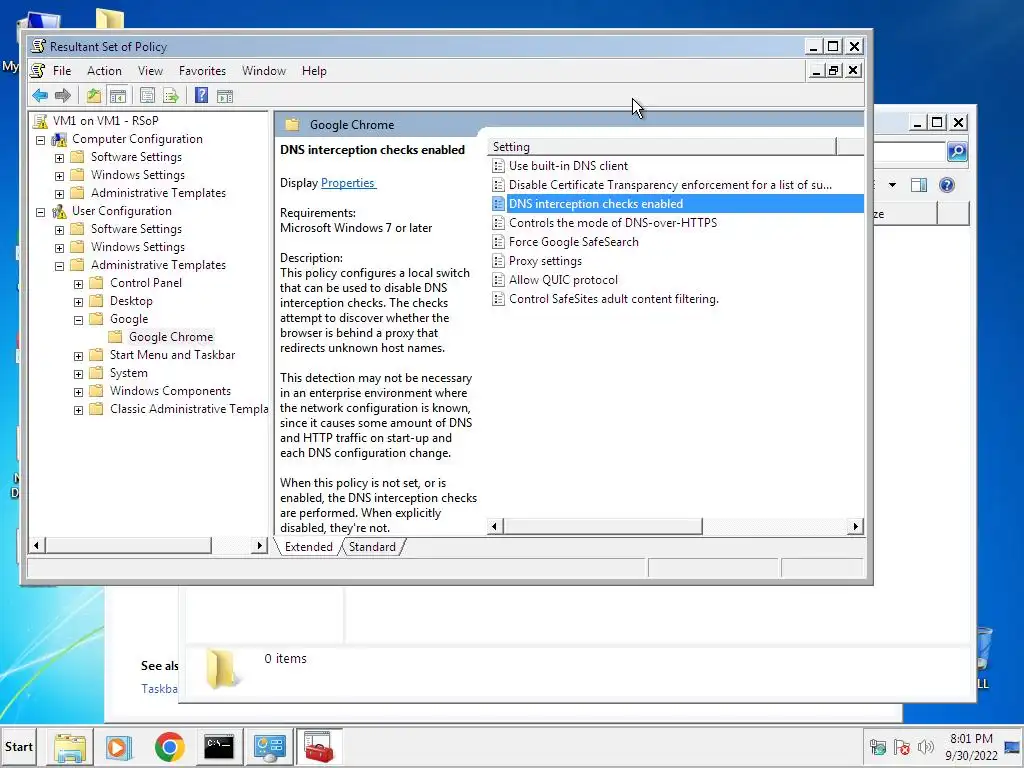The image size is (1024, 768).
Task: Open the Window menu
Action: point(264,71)
